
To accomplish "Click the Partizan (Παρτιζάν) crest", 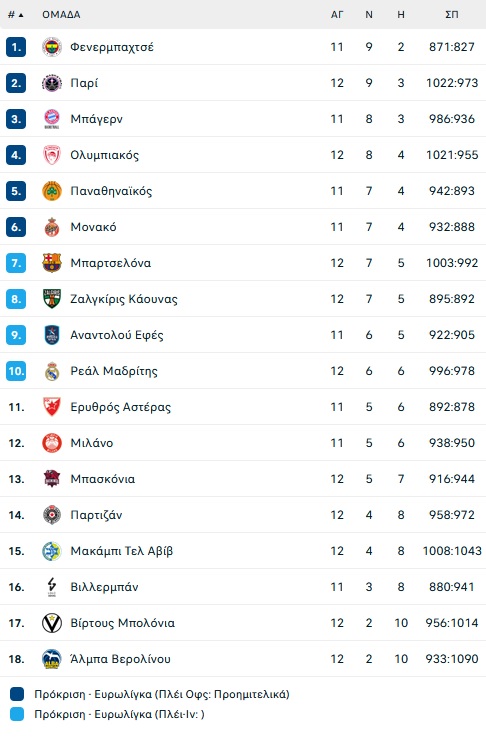I will pyautogui.click(x=52, y=515).
